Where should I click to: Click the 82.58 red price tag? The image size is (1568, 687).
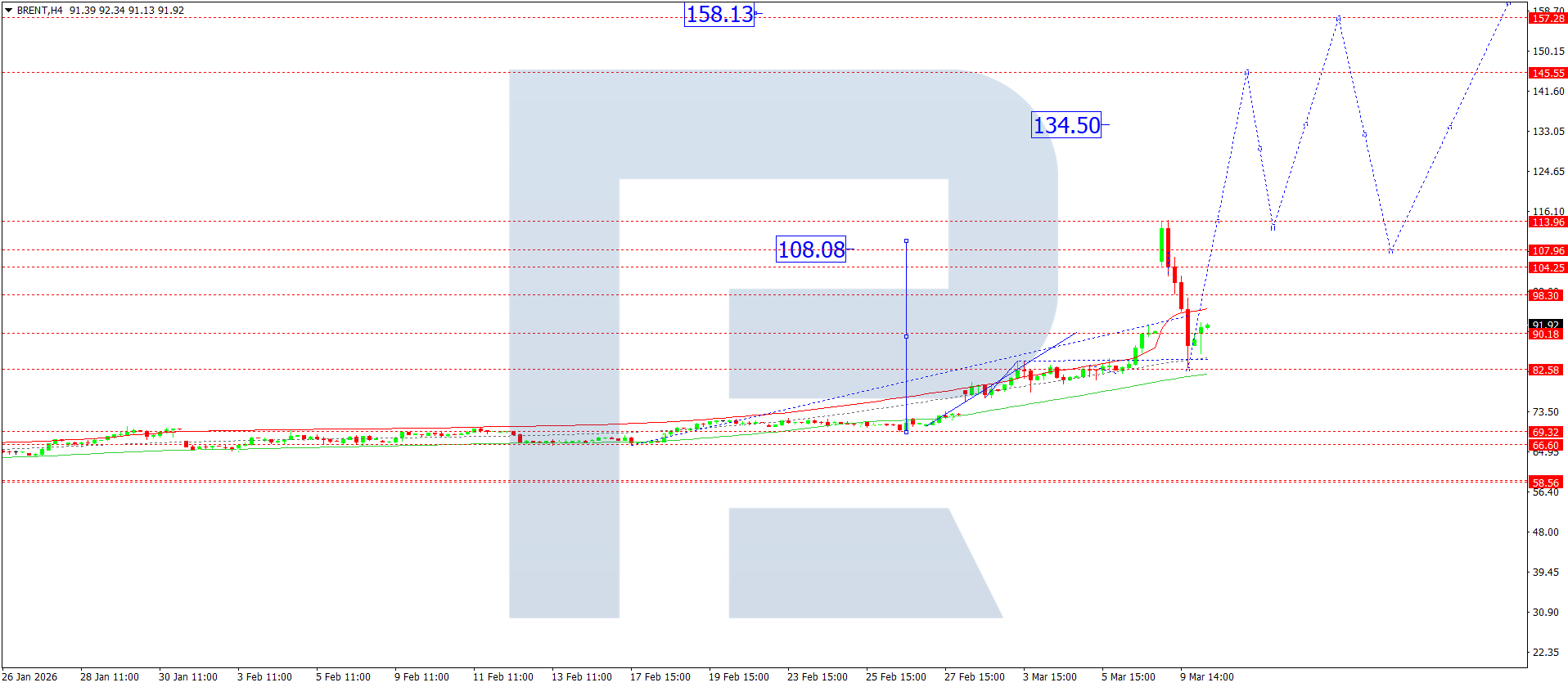1545,370
